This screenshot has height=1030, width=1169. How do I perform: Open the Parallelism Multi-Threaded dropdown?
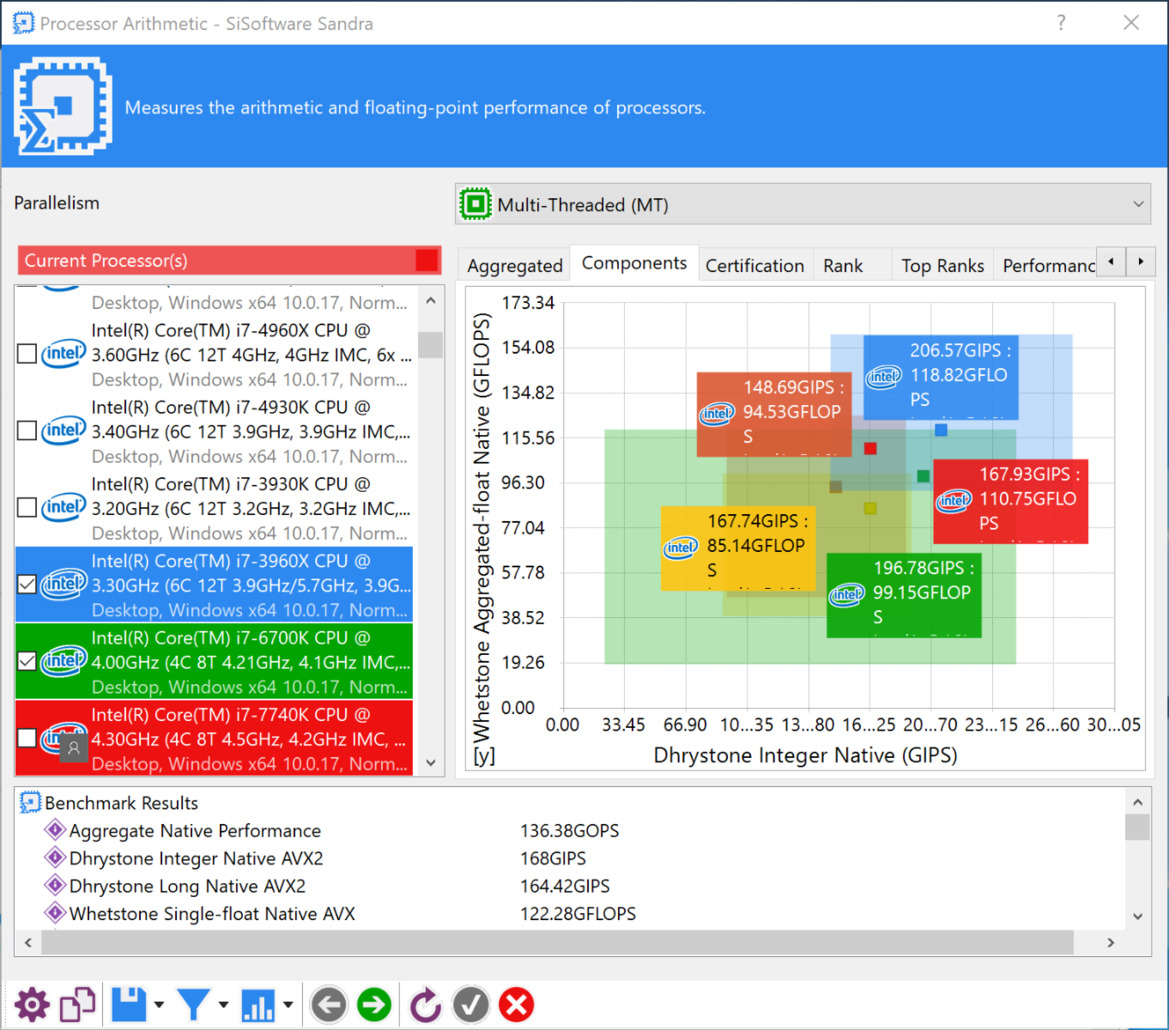point(803,204)
